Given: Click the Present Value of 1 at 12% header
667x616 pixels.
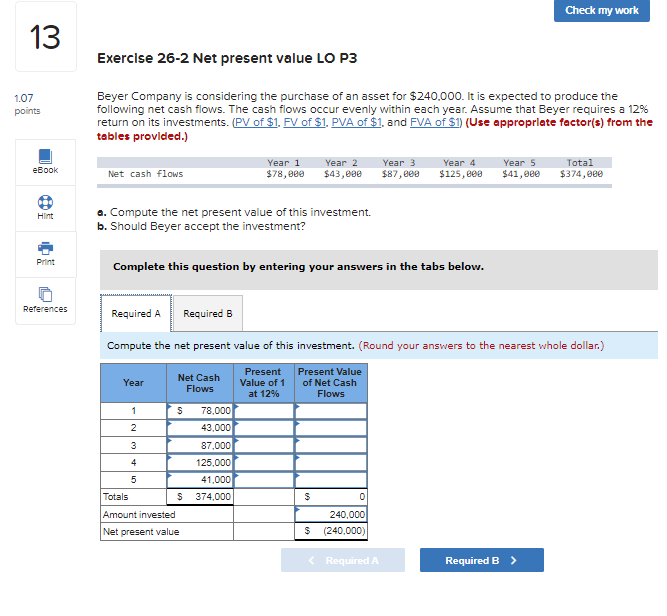Looking at the screenshot, I should point(264,383).
